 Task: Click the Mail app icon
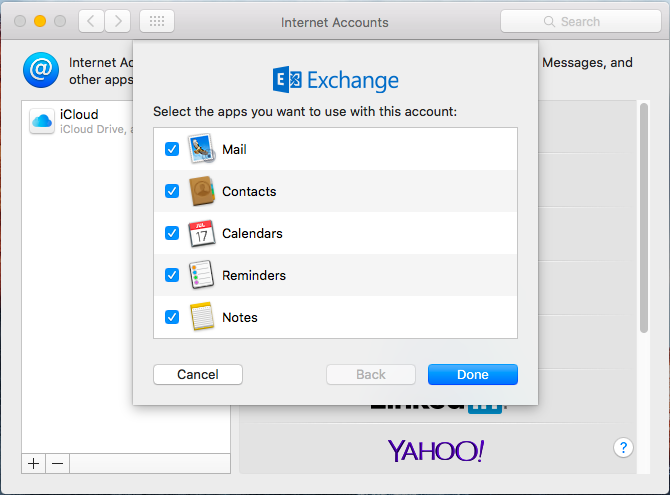202,149
